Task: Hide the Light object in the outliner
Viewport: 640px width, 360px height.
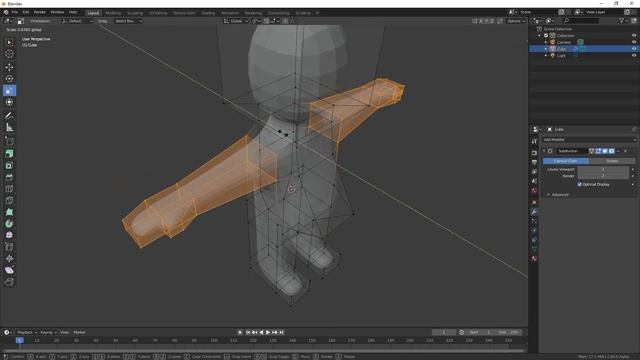Action: tap(634, 55)
